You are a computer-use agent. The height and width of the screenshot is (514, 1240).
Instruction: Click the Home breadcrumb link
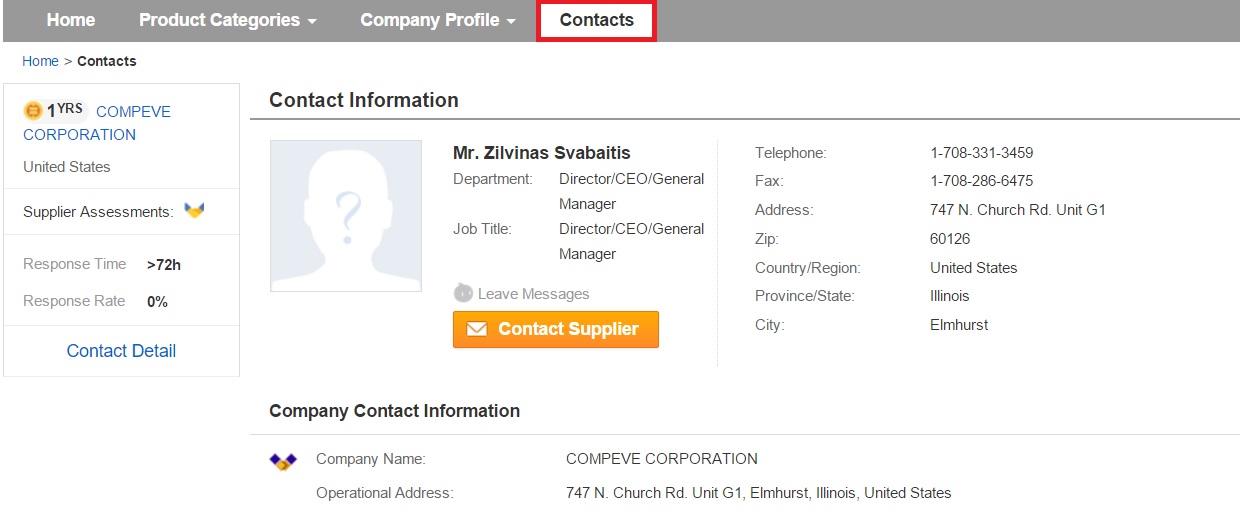[40, 61]
